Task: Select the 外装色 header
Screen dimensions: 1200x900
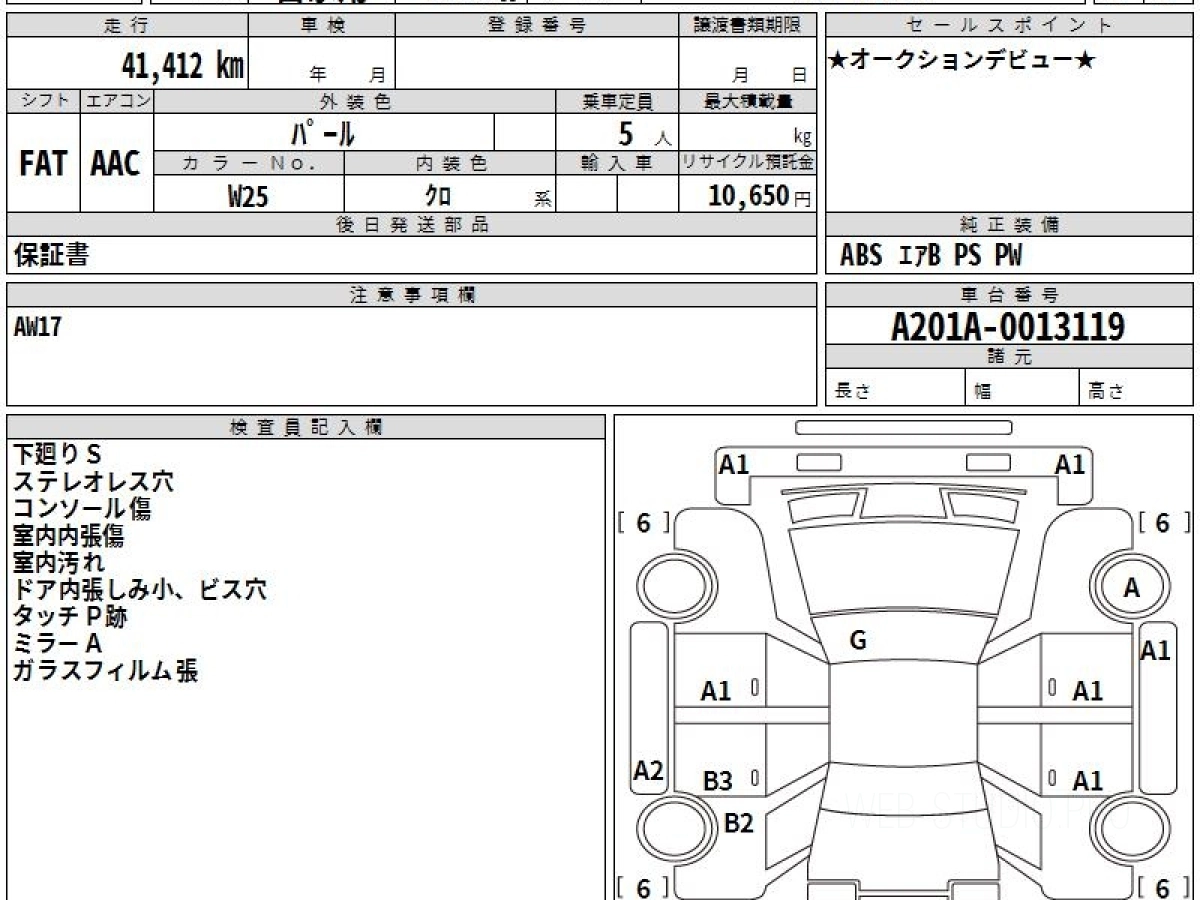Action: pyautogui.click(x=355, y=101)
